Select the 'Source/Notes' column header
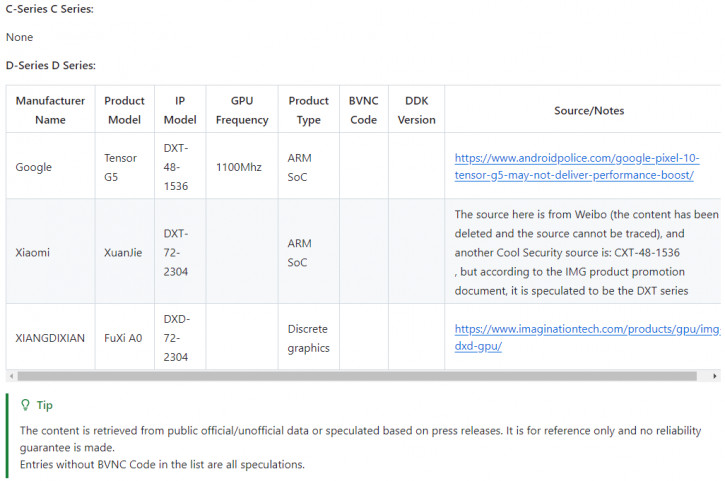Viewport: 725px width, 481px height. [589, 111]
